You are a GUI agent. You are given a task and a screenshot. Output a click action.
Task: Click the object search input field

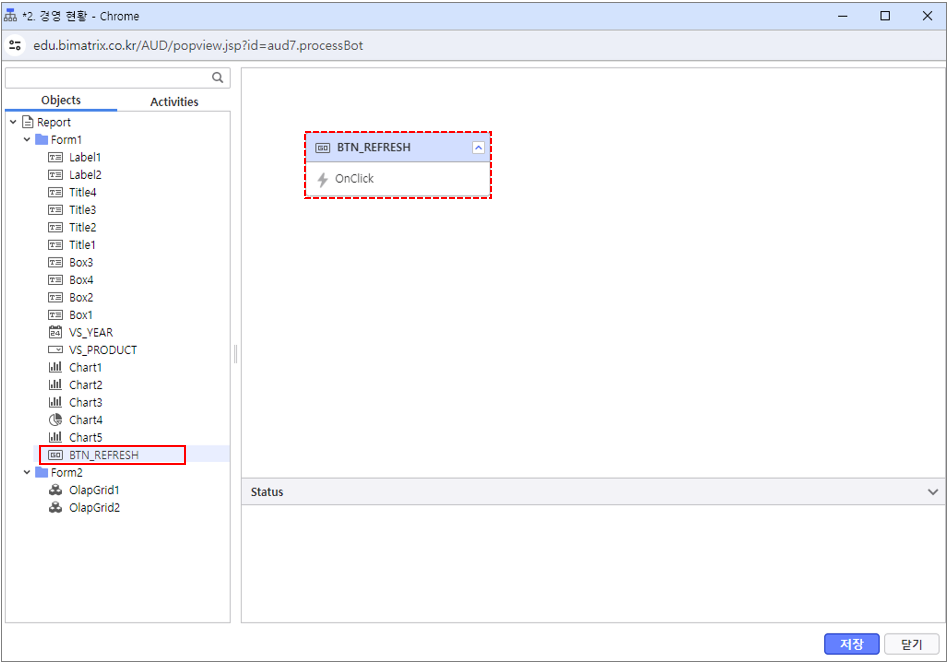pyautogui.click(x=108, y=78)
